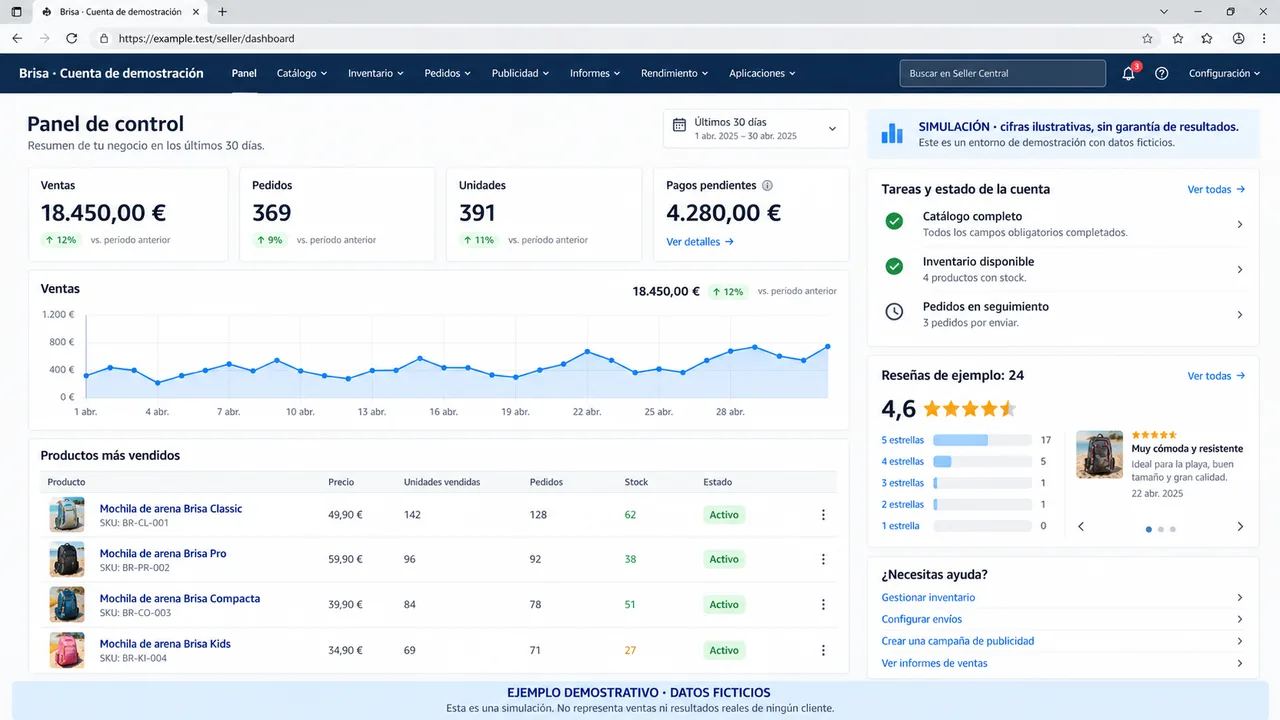This screenshot has width=1280, height=720.
Task: Click the help question mark icon
Action: [x=1161, y=73]
